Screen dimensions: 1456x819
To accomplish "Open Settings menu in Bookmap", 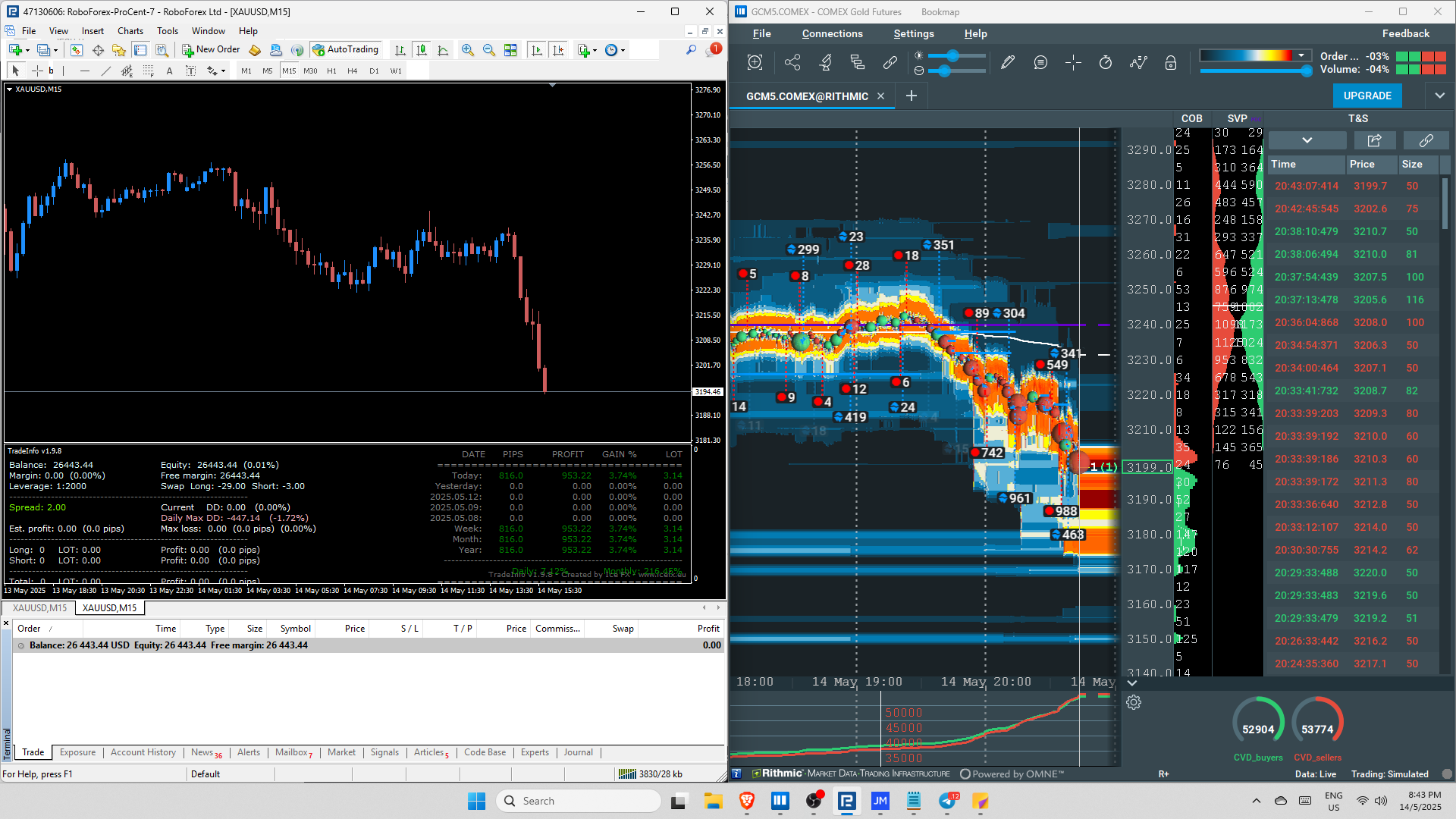I will pyautogui.click(x=914, y=33).
